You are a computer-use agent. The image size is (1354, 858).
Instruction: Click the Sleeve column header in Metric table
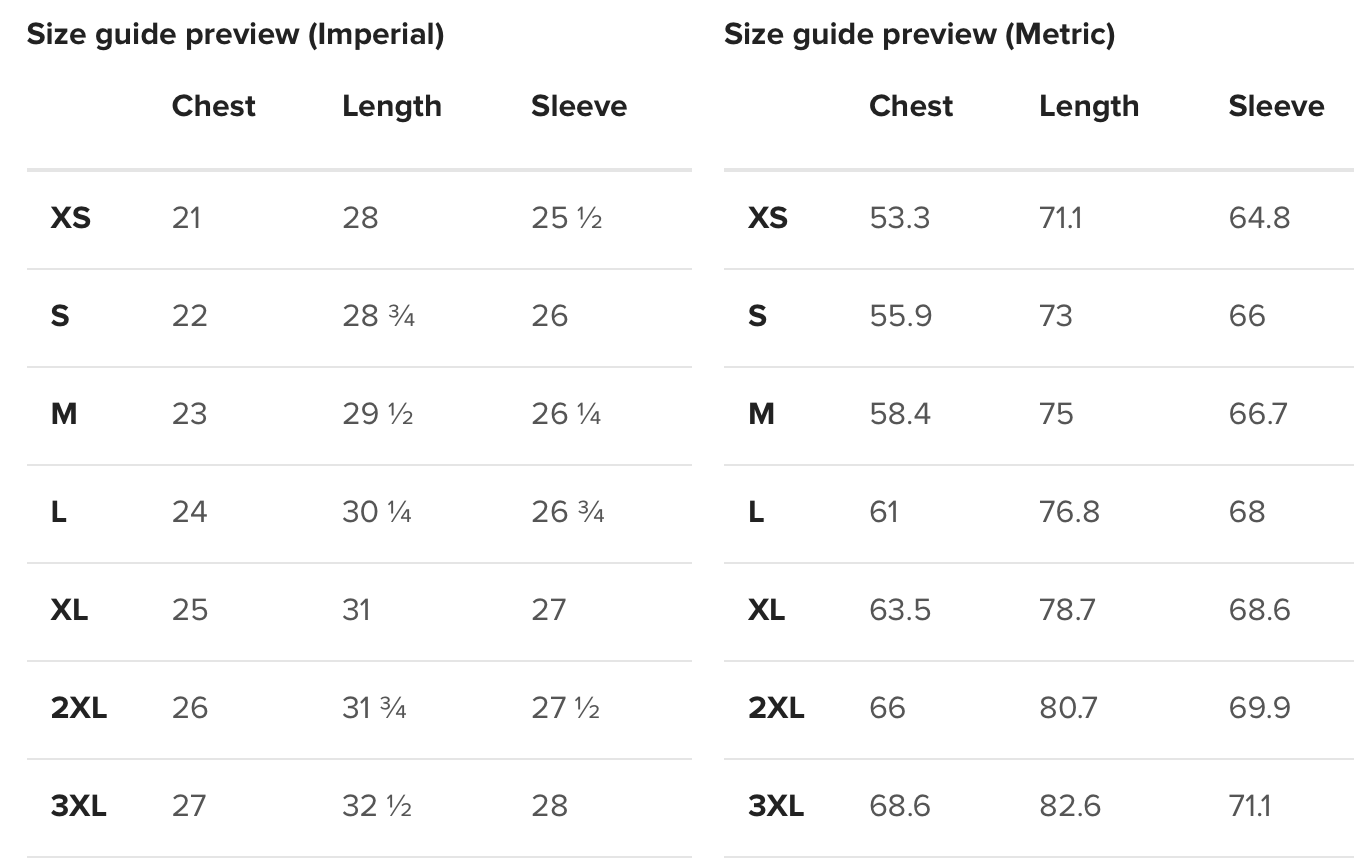click(1276, 106)
